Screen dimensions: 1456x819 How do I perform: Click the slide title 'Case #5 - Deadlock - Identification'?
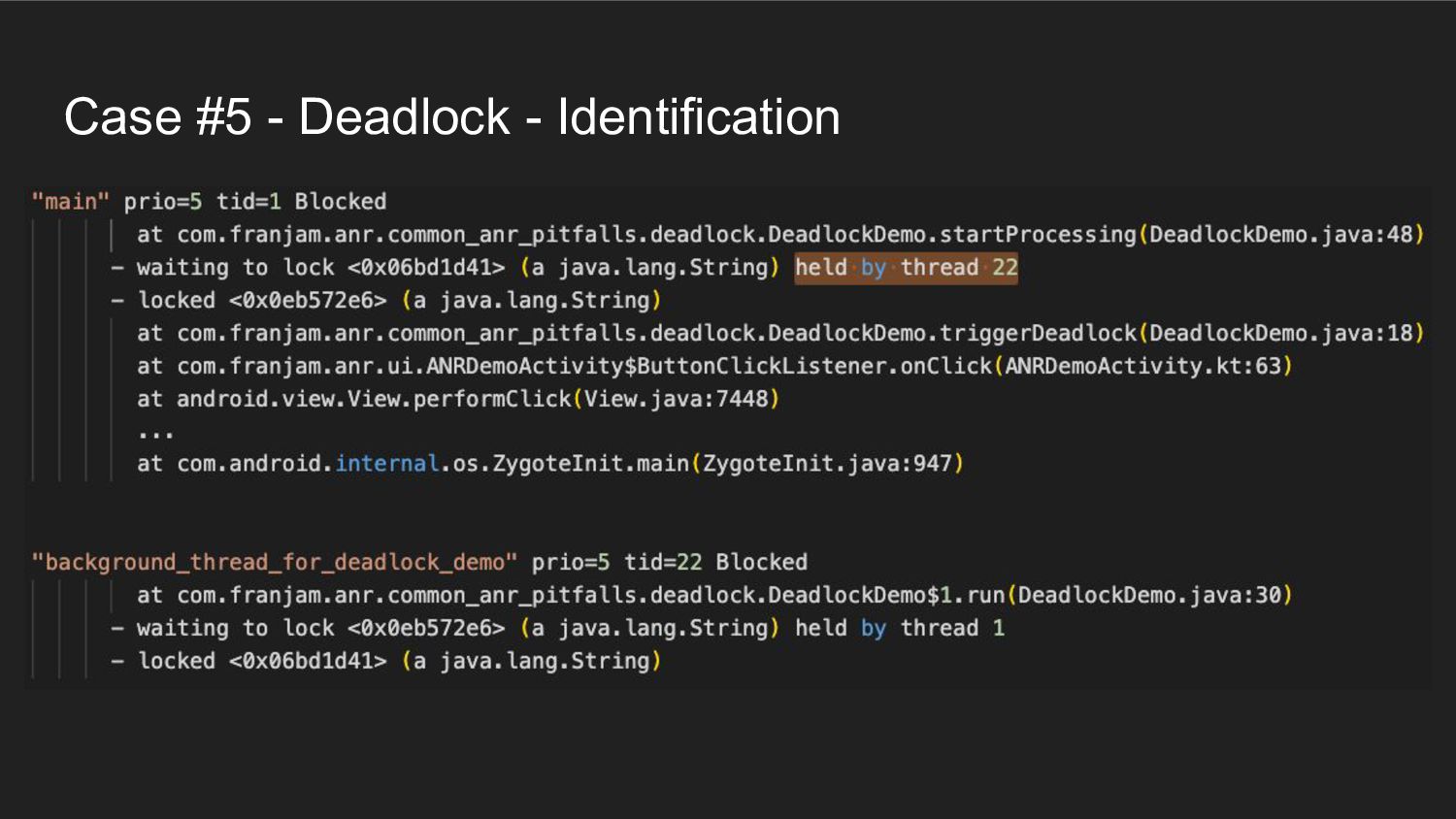click(x=451, y=117)
